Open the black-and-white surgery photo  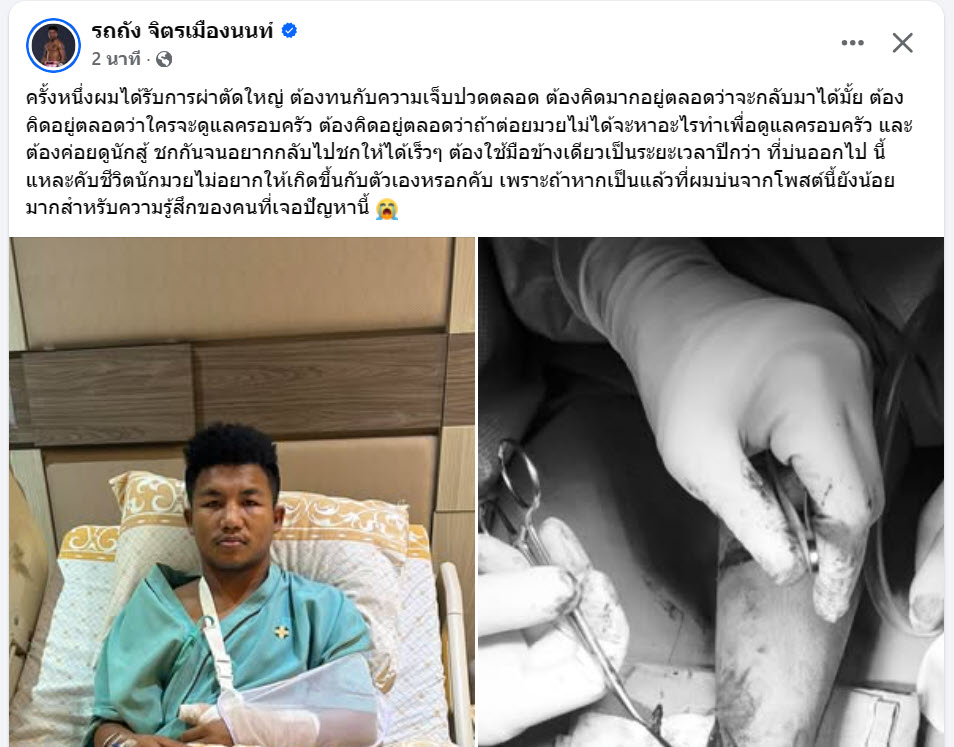(x=711, y=492)
